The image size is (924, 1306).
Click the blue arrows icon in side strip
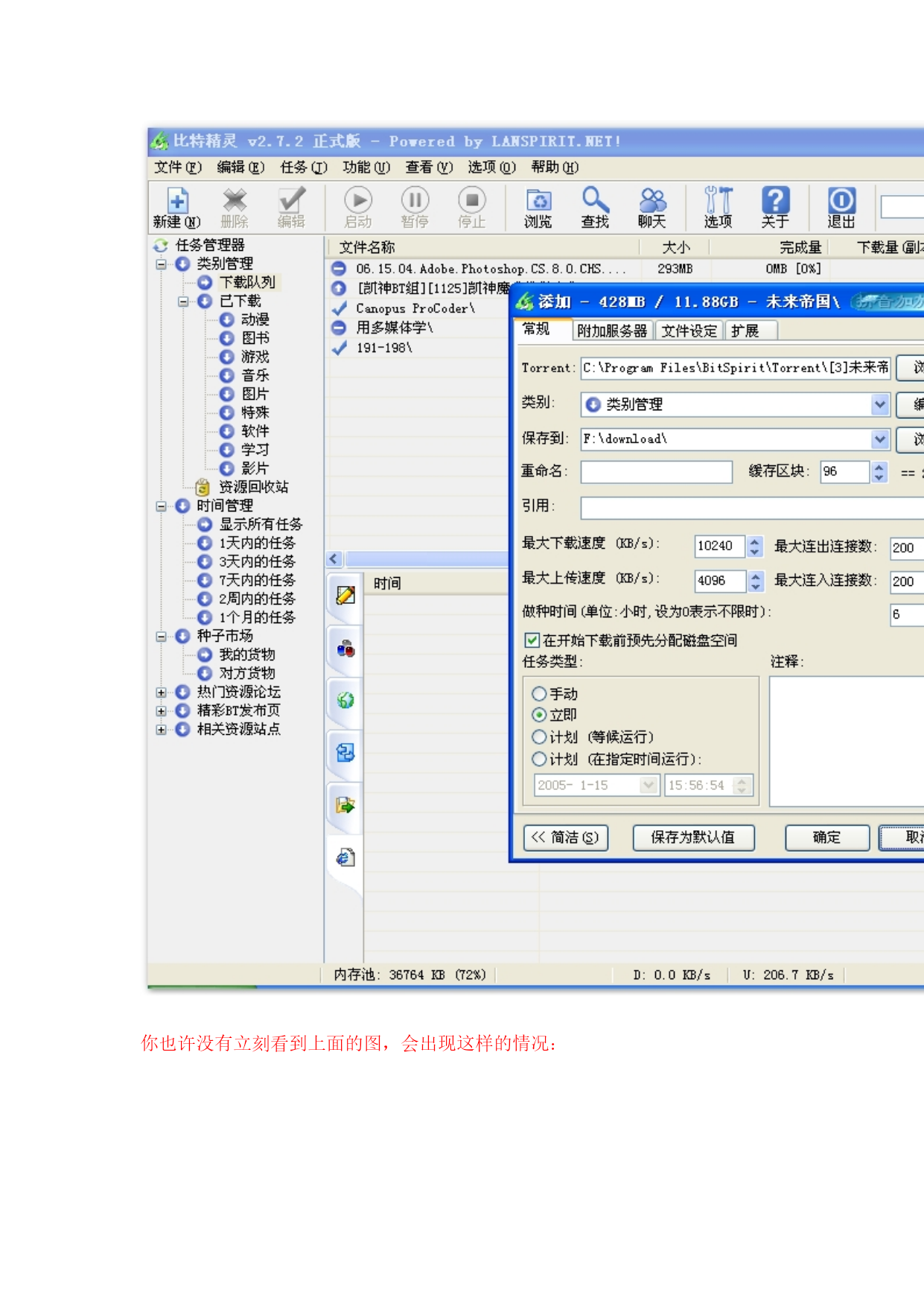[345, 753]
